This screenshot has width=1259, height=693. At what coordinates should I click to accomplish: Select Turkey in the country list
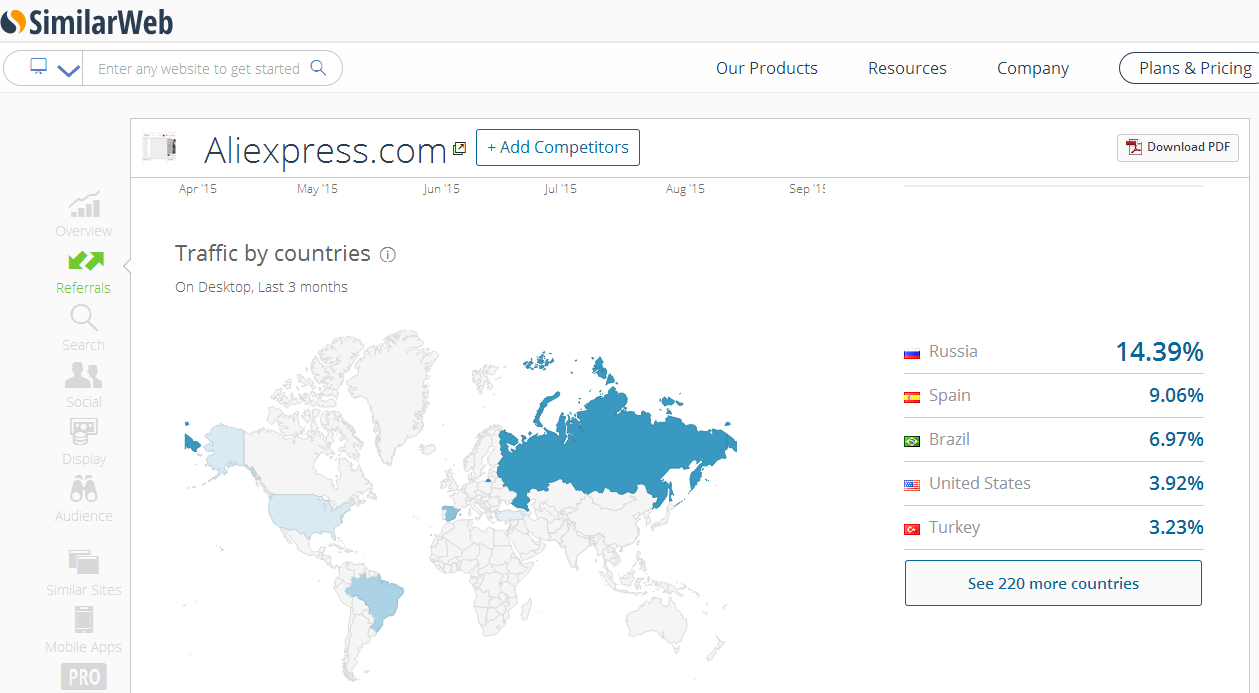(954, 527)
